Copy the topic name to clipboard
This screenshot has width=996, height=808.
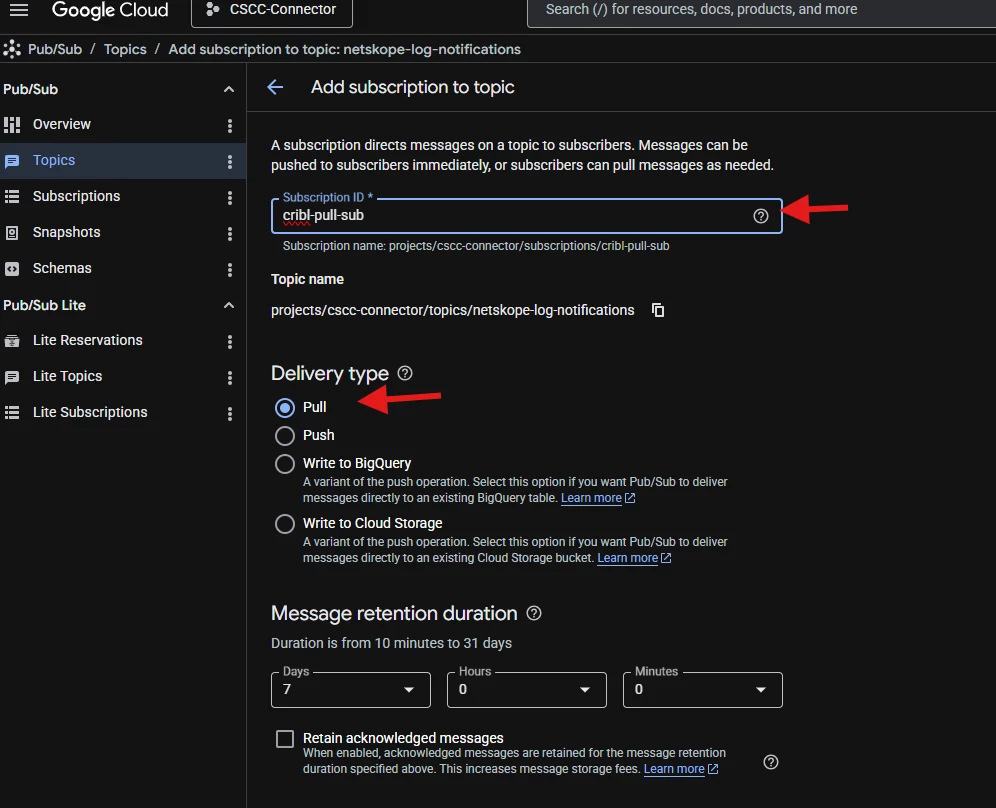[x=658, y=310]
